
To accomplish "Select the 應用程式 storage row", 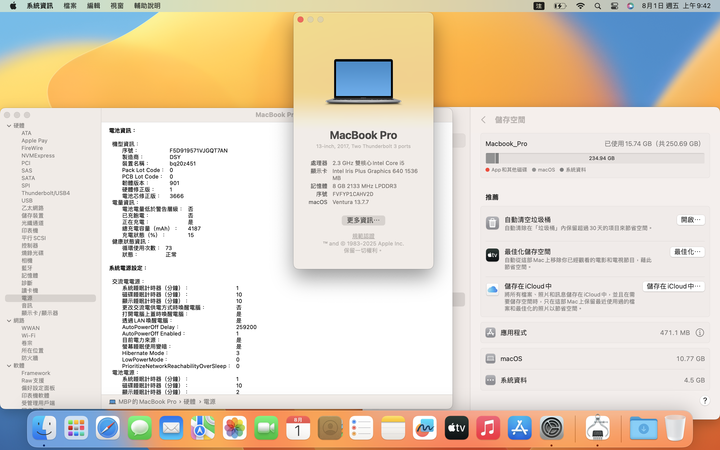I will tap(595, 332).
